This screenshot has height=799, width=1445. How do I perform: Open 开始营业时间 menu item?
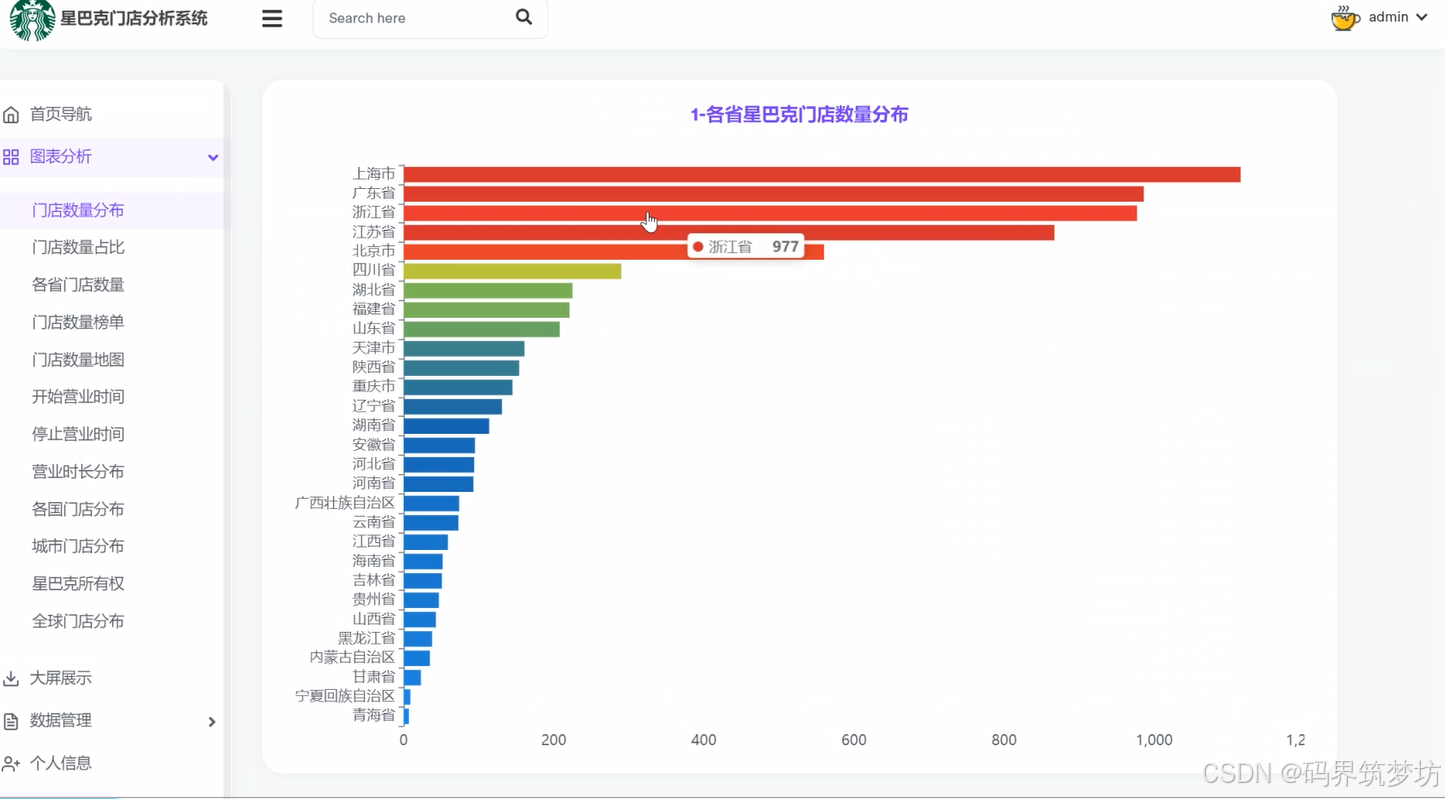click(x=78, y=397)
